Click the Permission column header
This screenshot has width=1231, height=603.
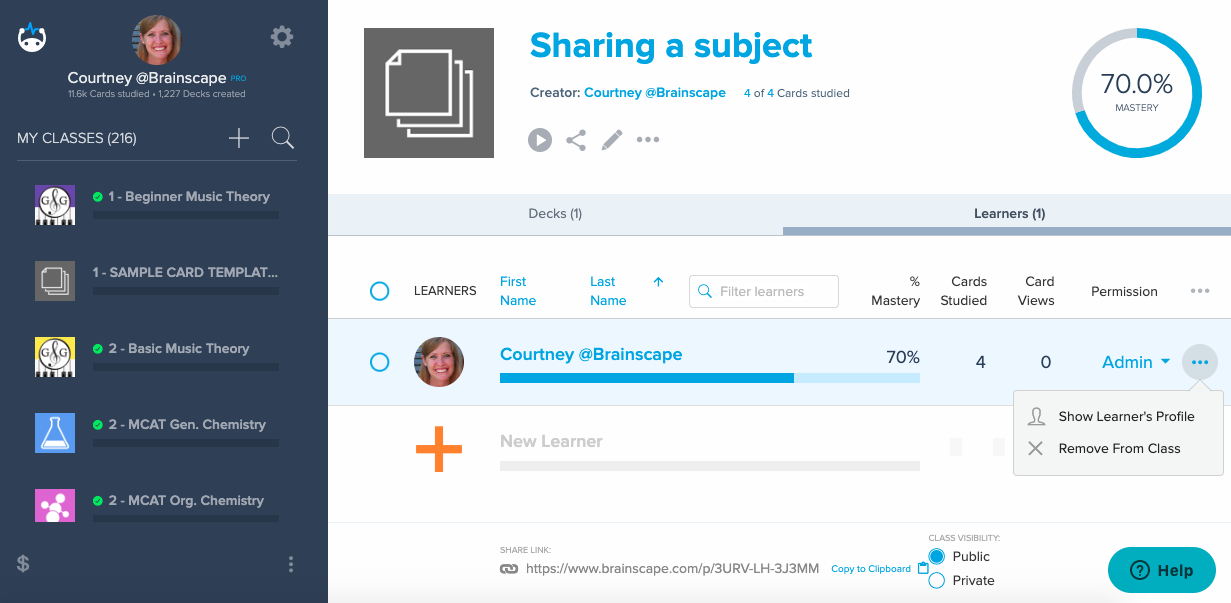point(1124,291)
